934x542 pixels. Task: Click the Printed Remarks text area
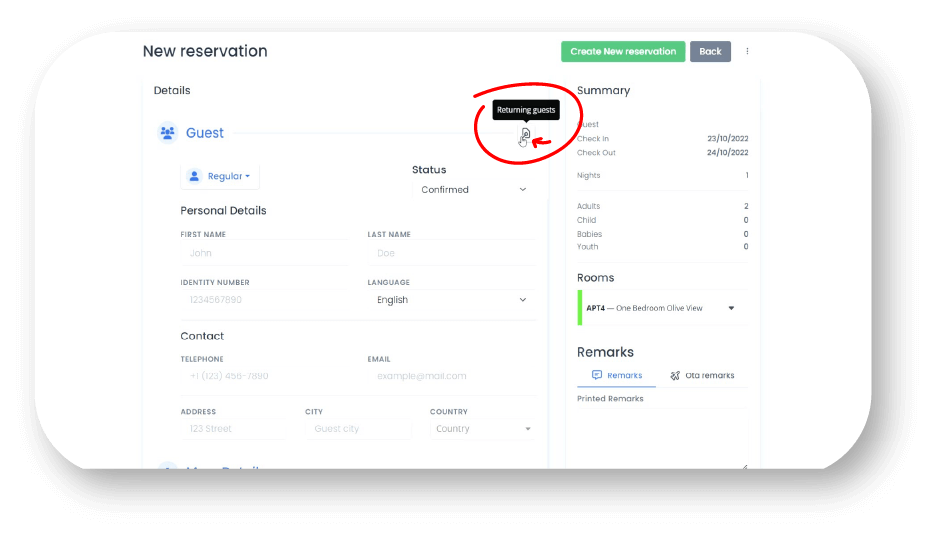coord(662,441)
